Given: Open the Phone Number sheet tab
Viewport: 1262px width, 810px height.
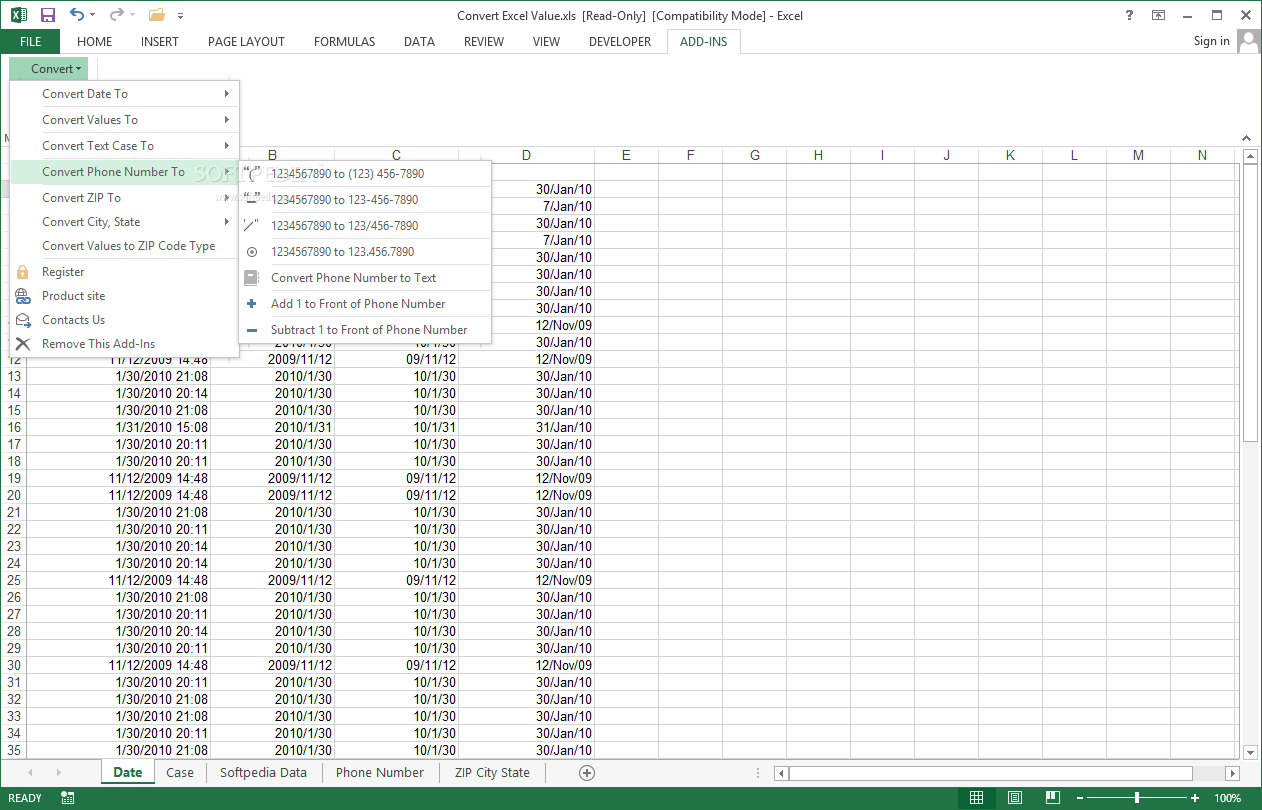Looking at the screenshot, I should pos(380,772).
